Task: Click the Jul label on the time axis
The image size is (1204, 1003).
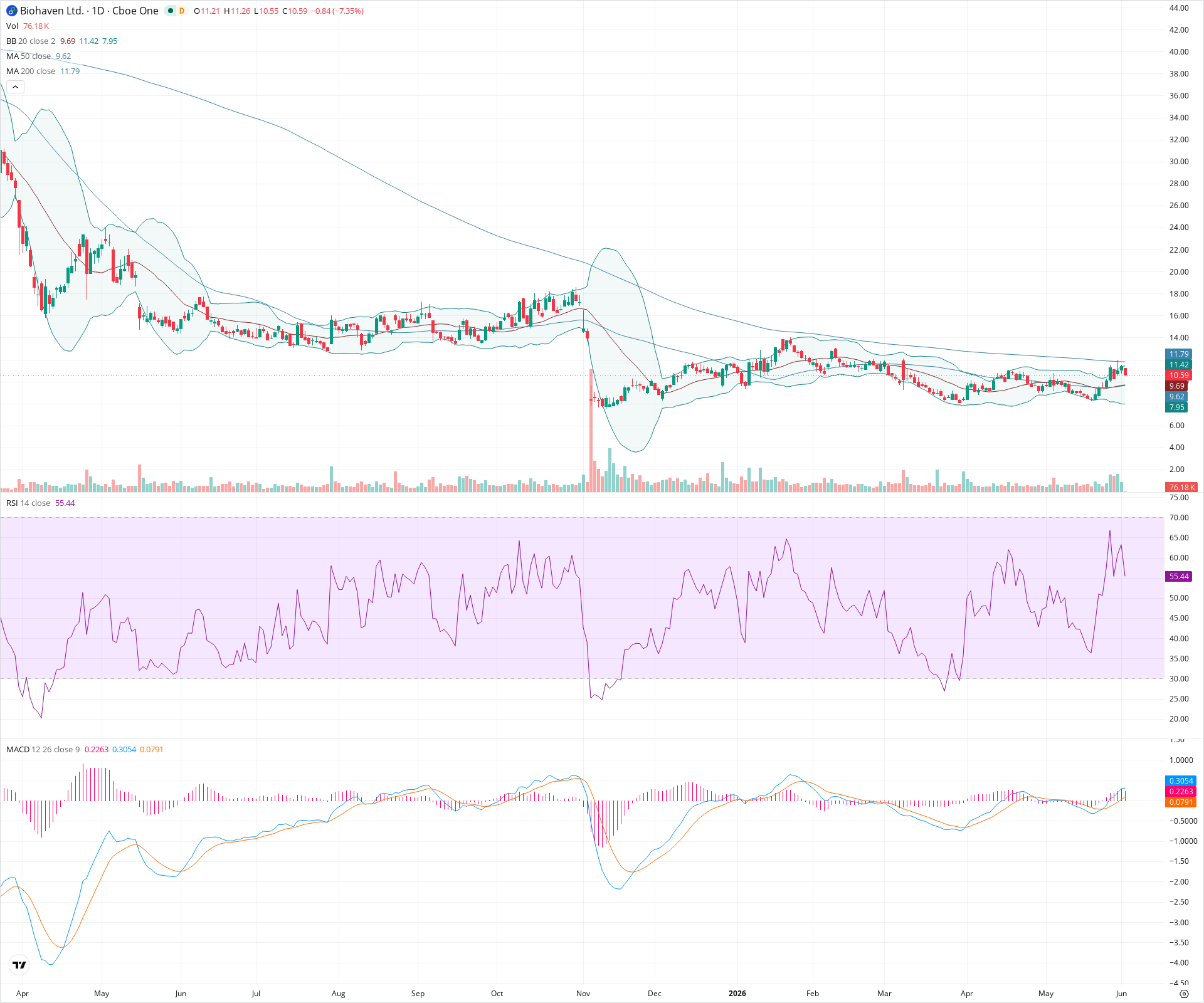Action: (256, 994)
